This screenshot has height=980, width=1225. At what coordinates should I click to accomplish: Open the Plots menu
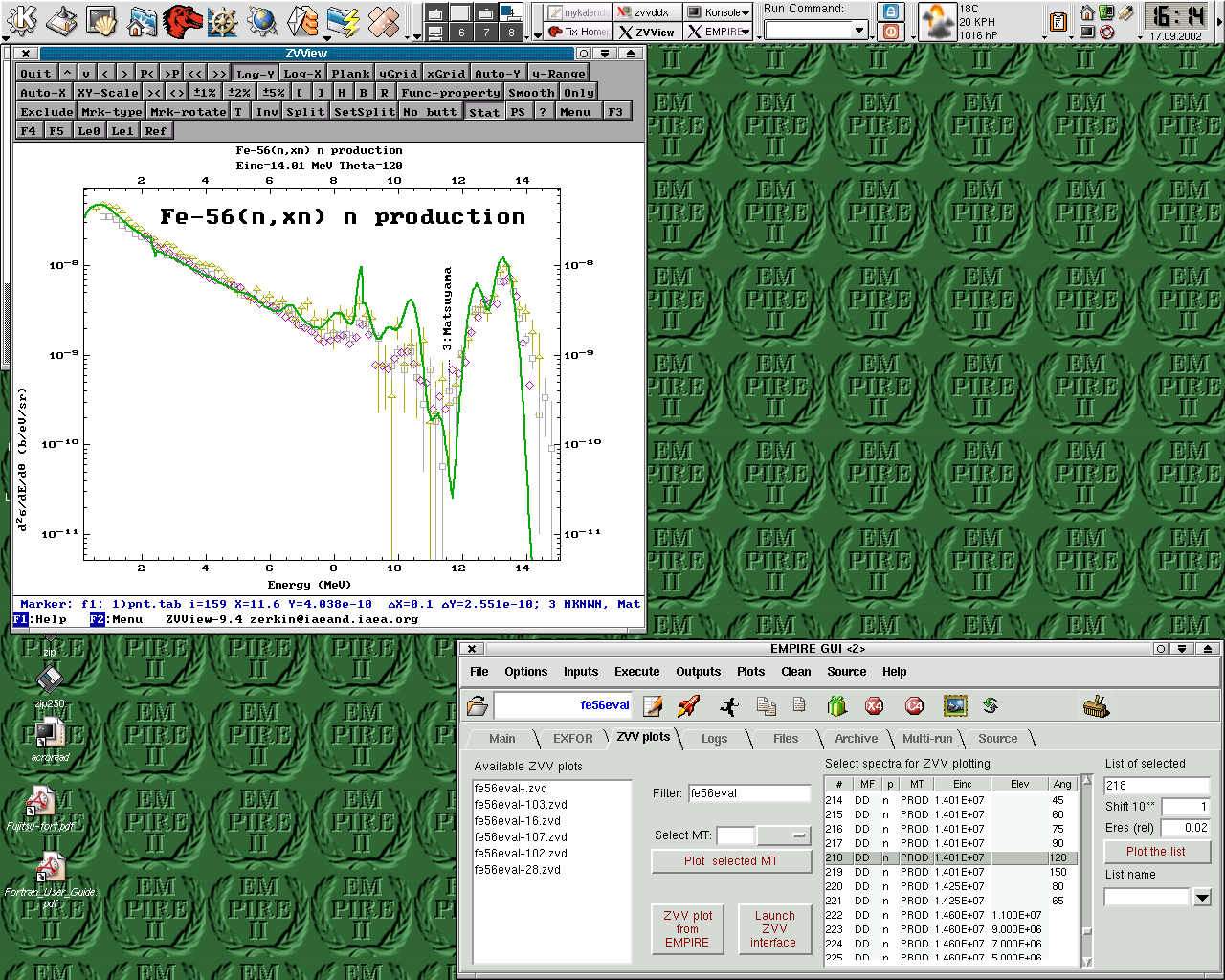click(751, 672)
